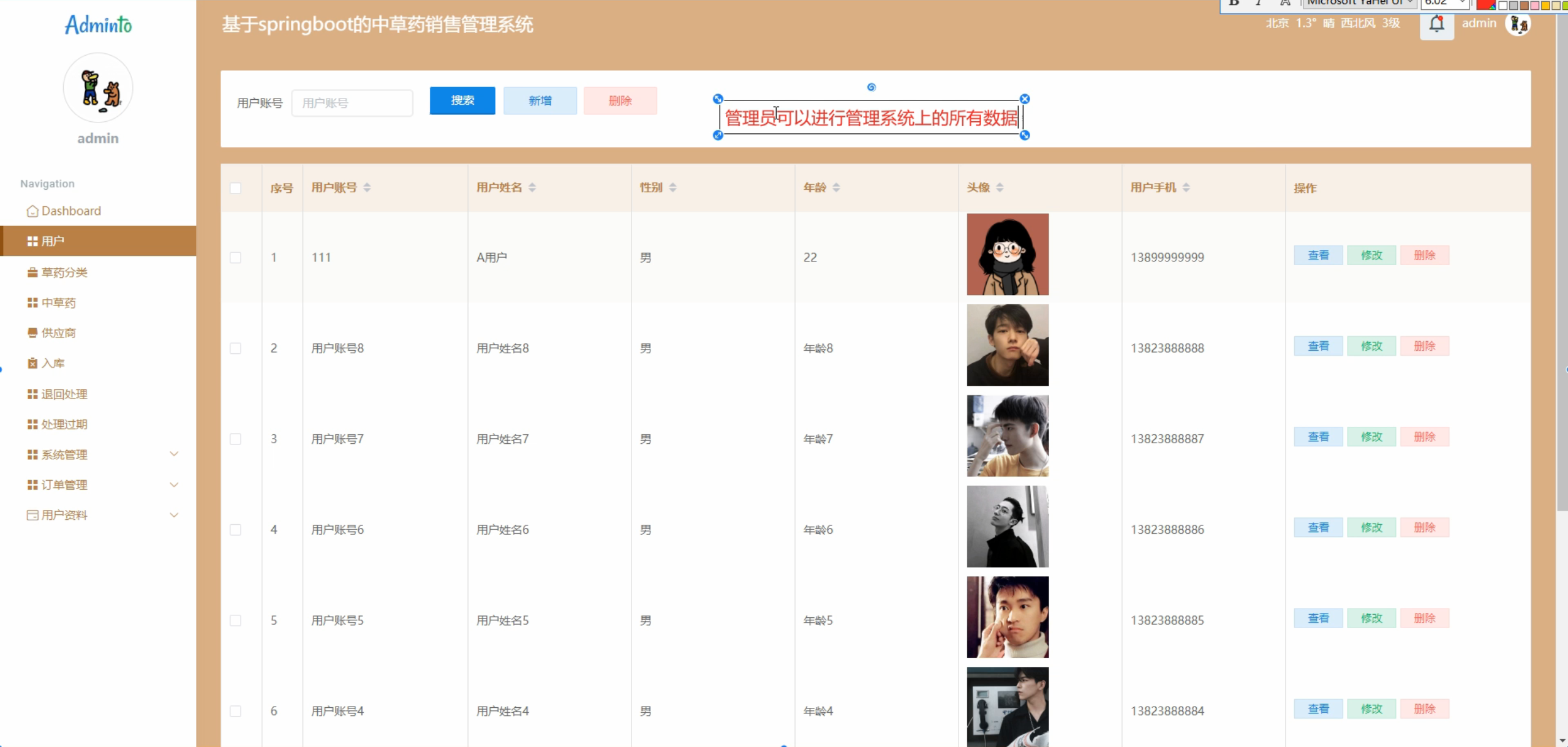1568x747 pixels.
Task: Click the 入库 clipboard icon
Action: coord(32,363)
